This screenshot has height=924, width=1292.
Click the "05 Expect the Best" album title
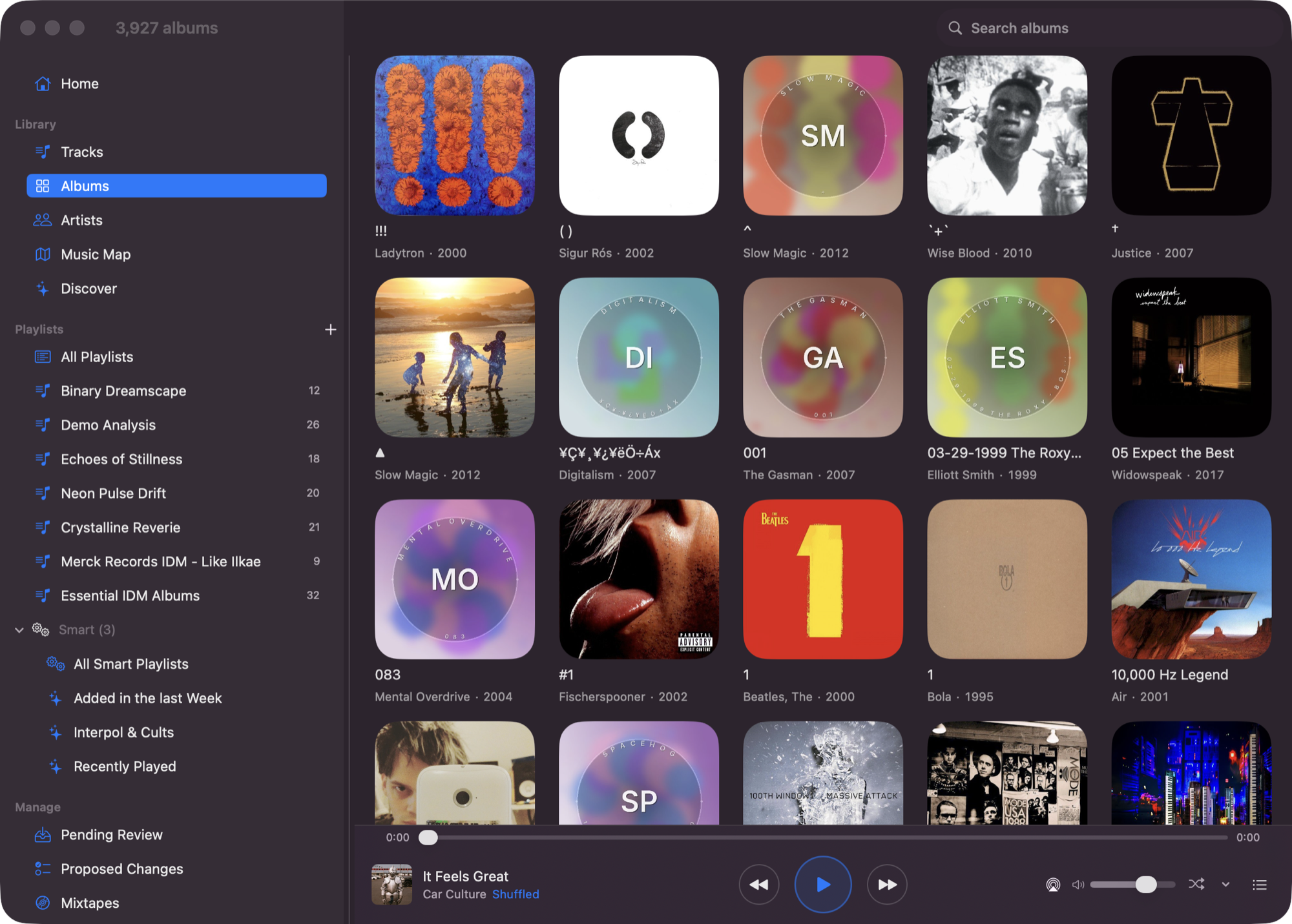(1172, 453)
